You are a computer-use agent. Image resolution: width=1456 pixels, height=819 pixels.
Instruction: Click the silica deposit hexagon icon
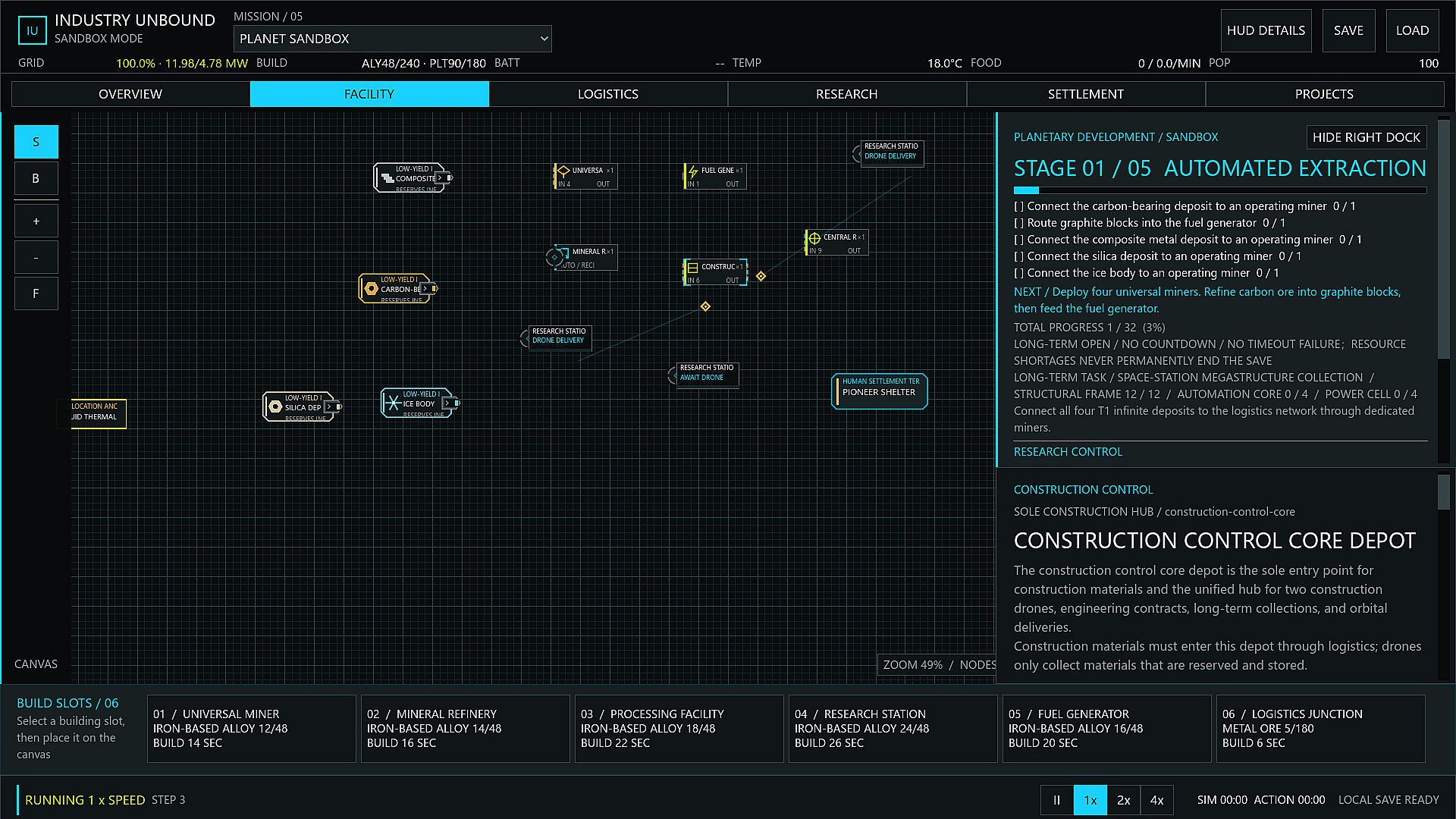[275, 407]
